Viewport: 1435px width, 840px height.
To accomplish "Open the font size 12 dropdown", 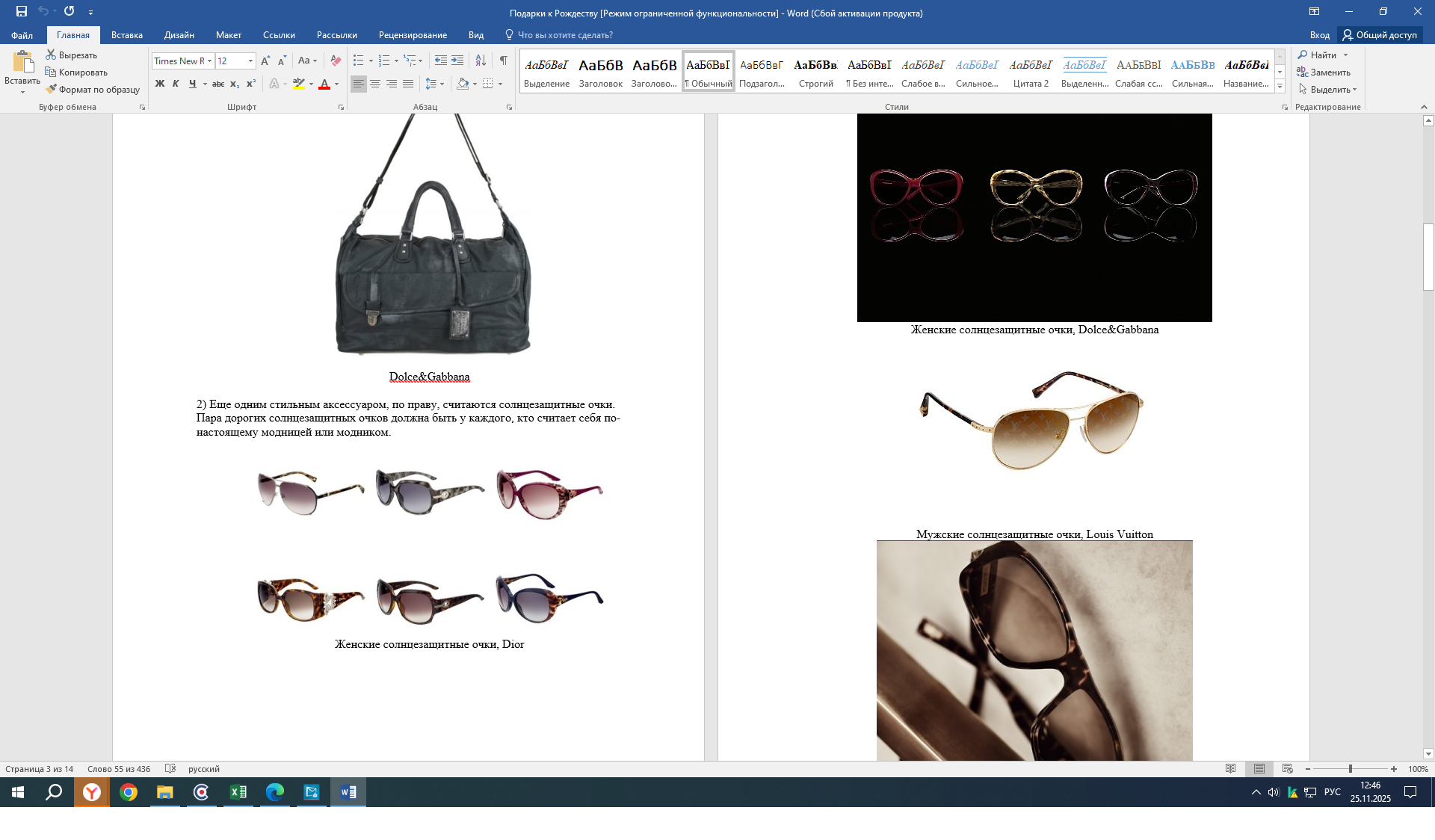I will pyautogui.click(x=250, y=61).
